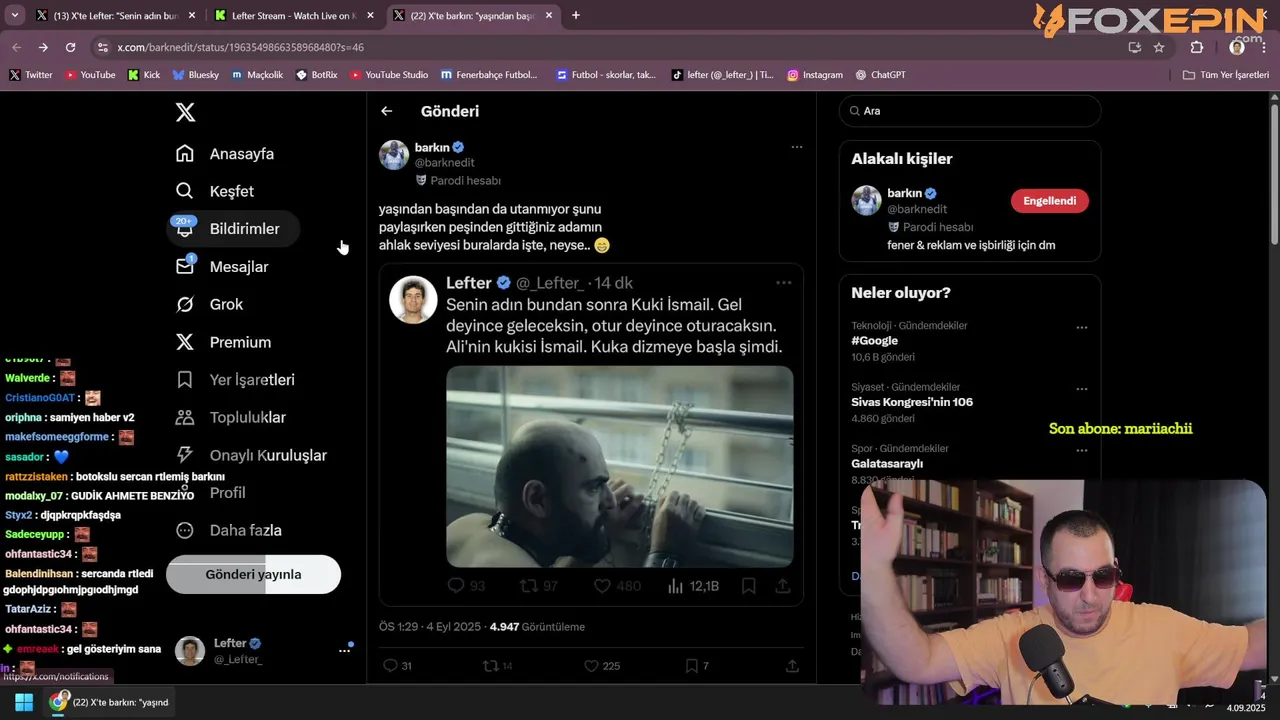1280x720 pixels.
Task: Open Tüm Yer İşaretleri folder
Action: [1225, 75]
